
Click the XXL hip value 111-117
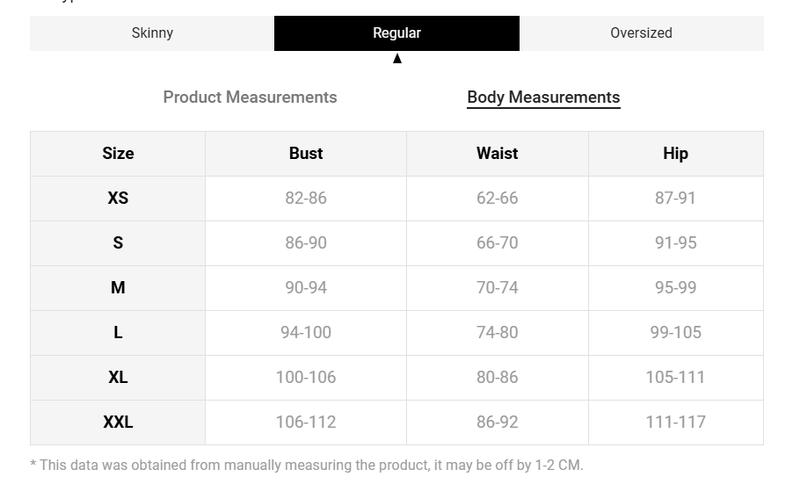click(676, 422)
